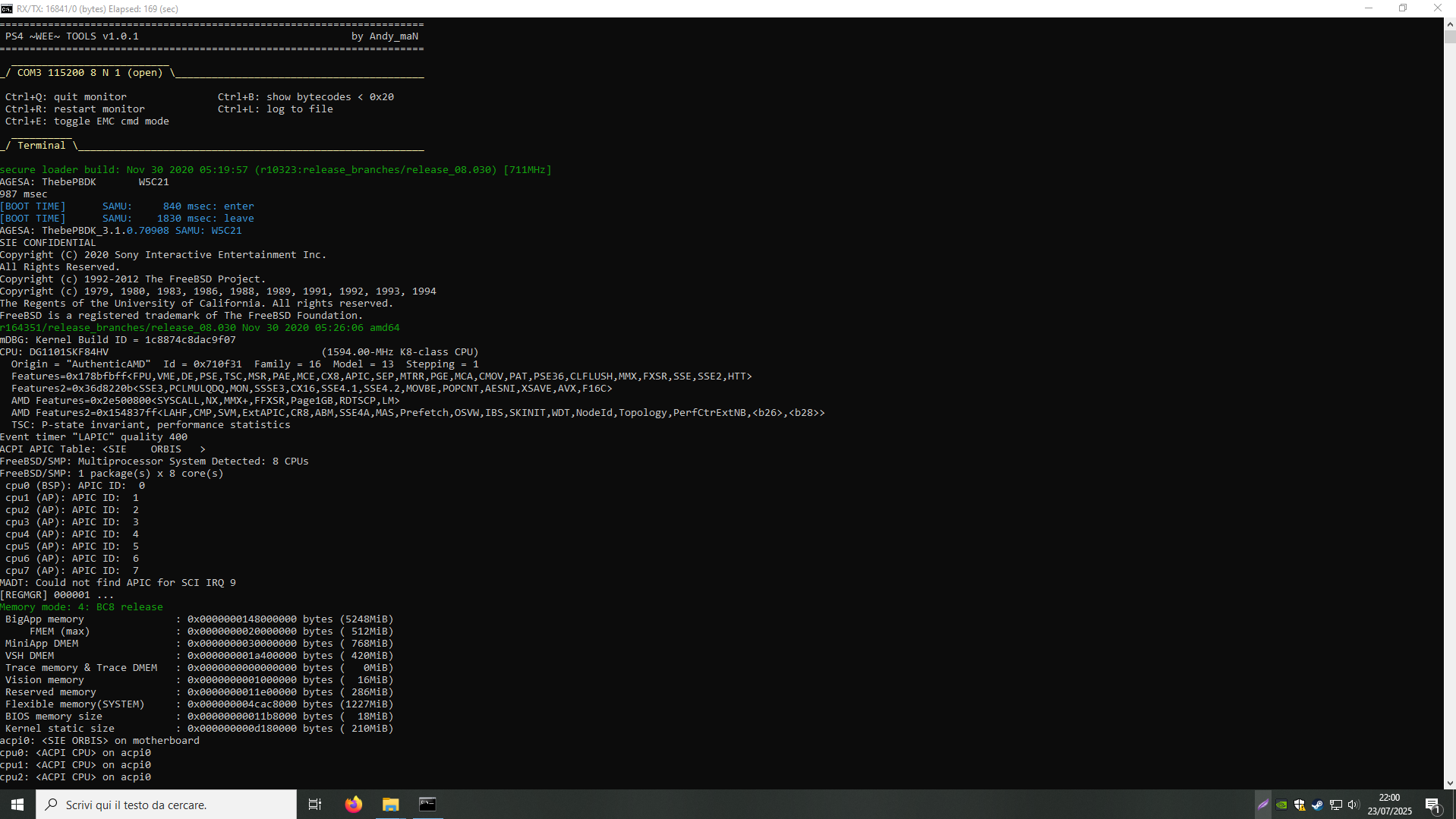Click 'TSC: P-state invariant, performance statistics'
The height and width of the screenshot is (819, 1456).
pos(151,425)
